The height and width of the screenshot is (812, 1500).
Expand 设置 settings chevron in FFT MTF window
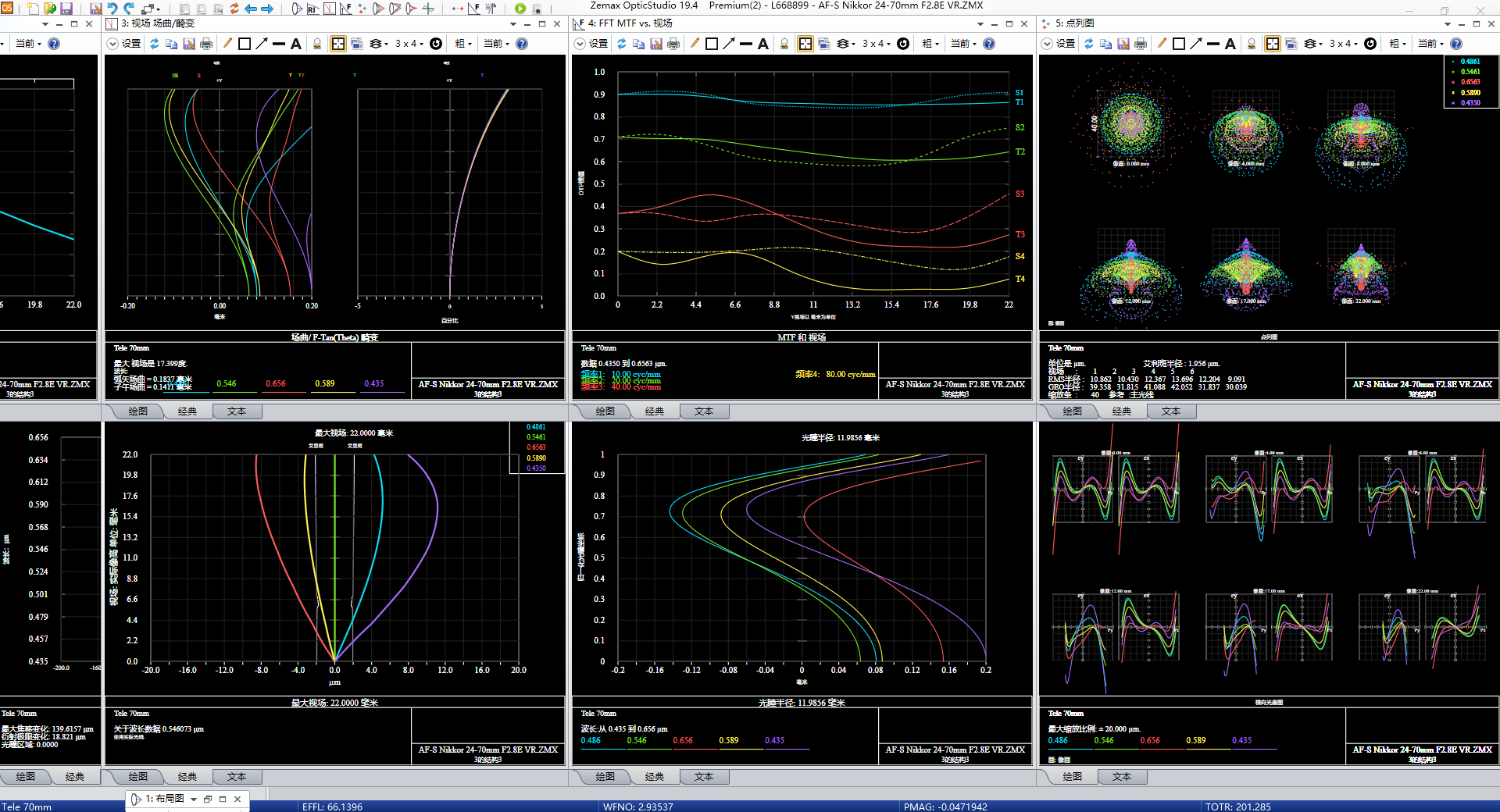point(580,44)
